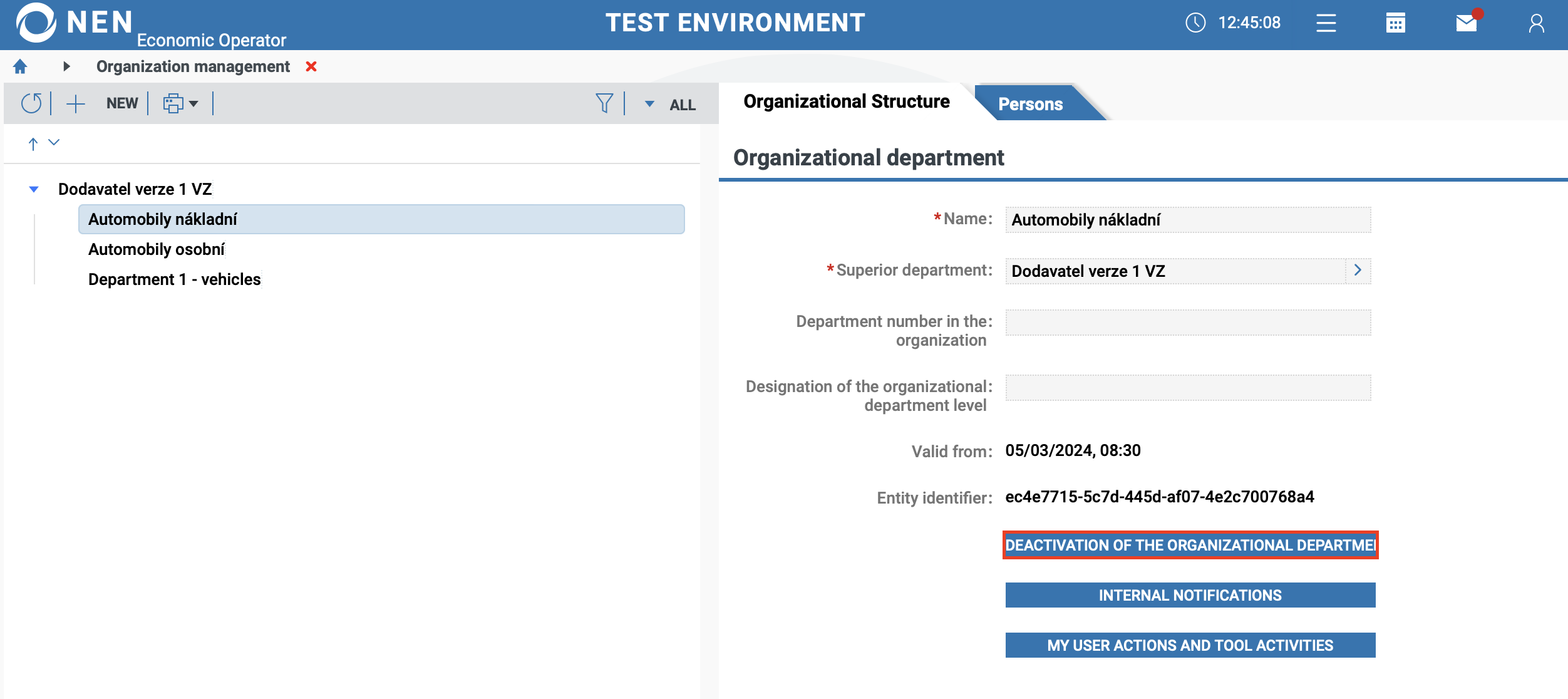This screenshot has height=699, width=1568.
Task: Click Deactivation of the organizational department button
Action: [1190, 545]
